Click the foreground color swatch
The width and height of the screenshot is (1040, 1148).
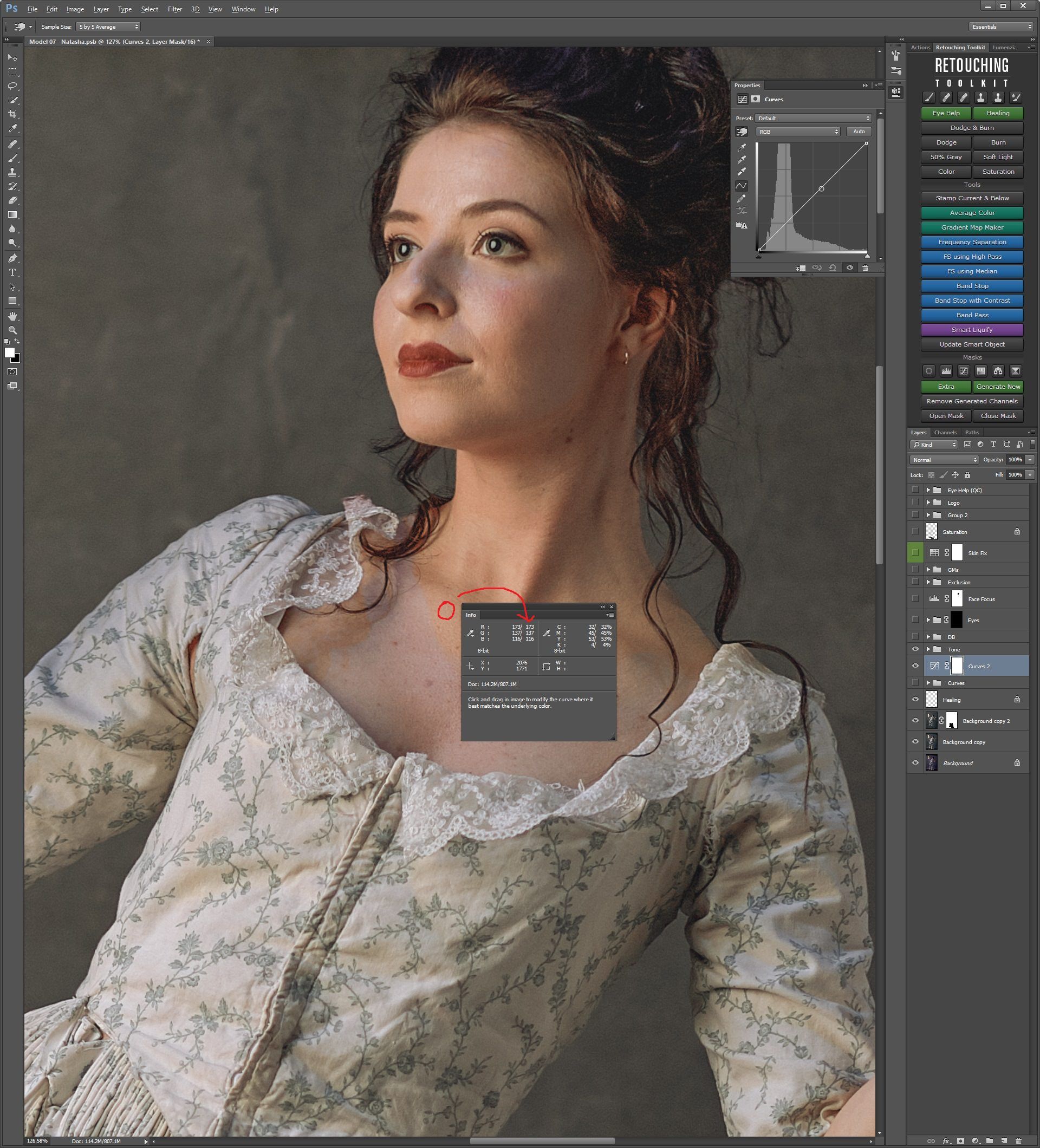coord(10,353)
